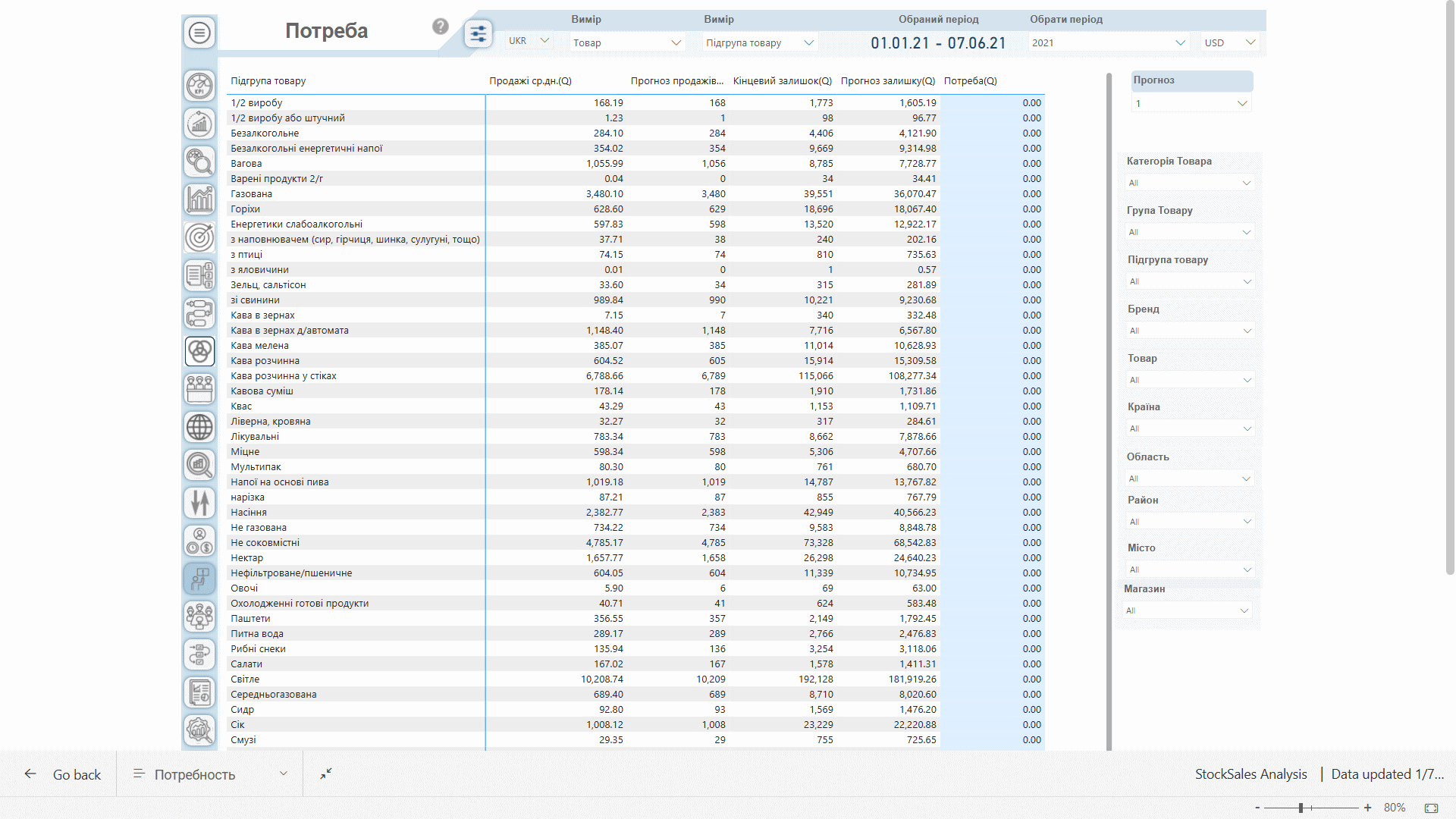This screenshot has width=1456, height=819.
Task: Click the KPI gauge sidebar icon
Action: click(199, 86)
